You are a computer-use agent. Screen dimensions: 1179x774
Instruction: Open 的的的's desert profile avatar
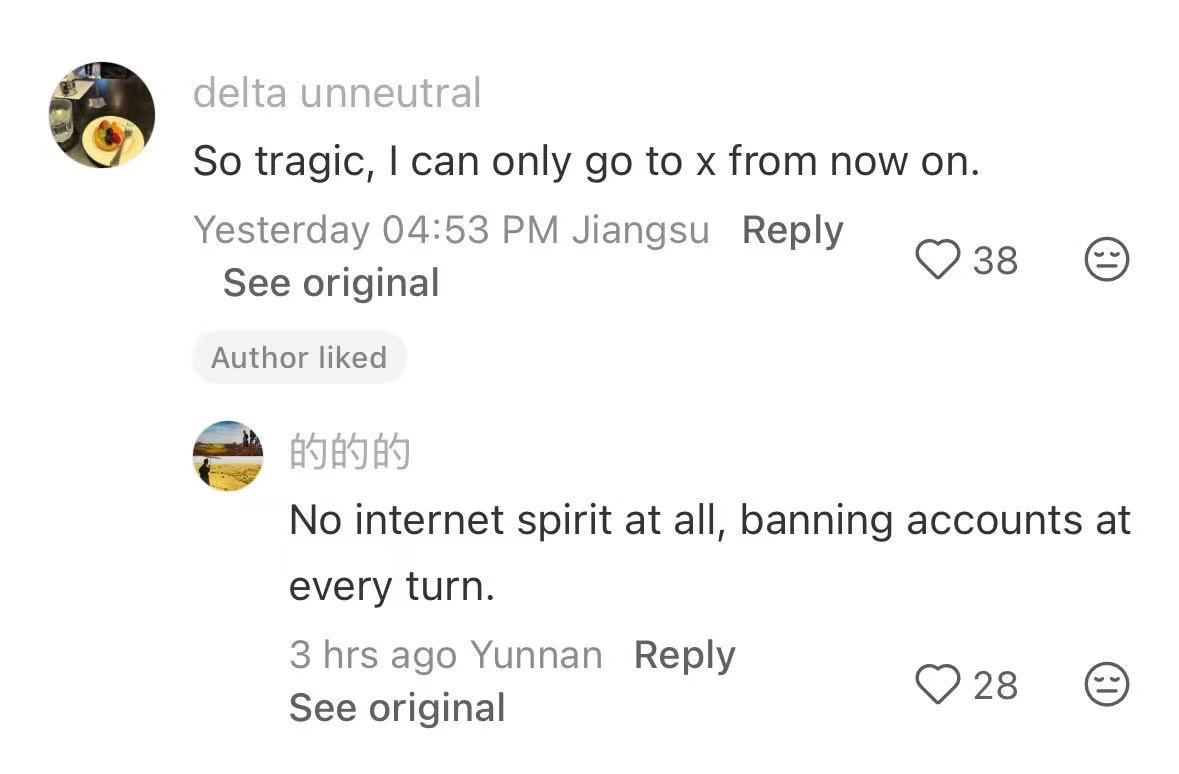coord(227,455)
